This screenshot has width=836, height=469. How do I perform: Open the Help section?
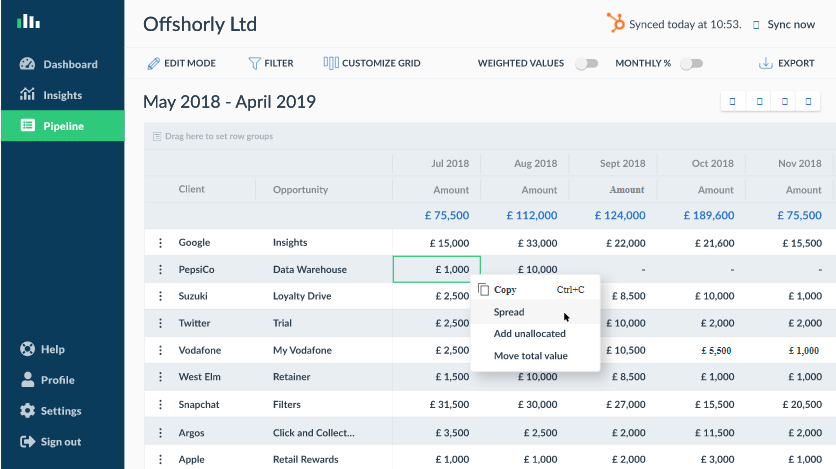coord(53,349)
